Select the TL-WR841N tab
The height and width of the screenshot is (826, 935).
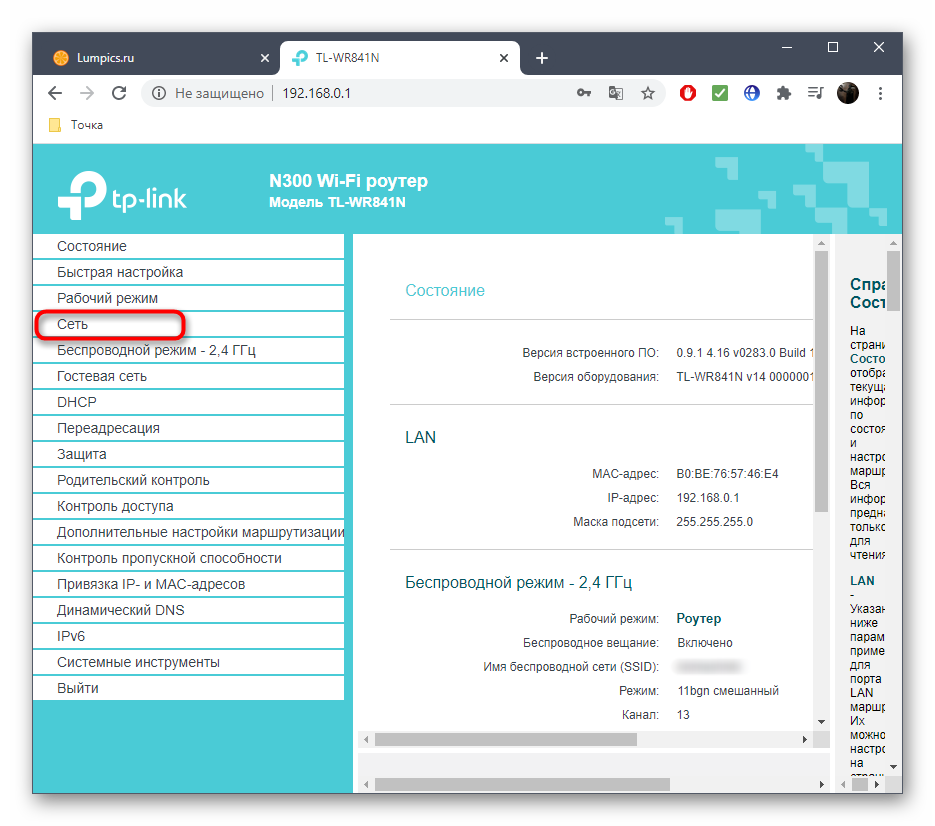[400, 58]
